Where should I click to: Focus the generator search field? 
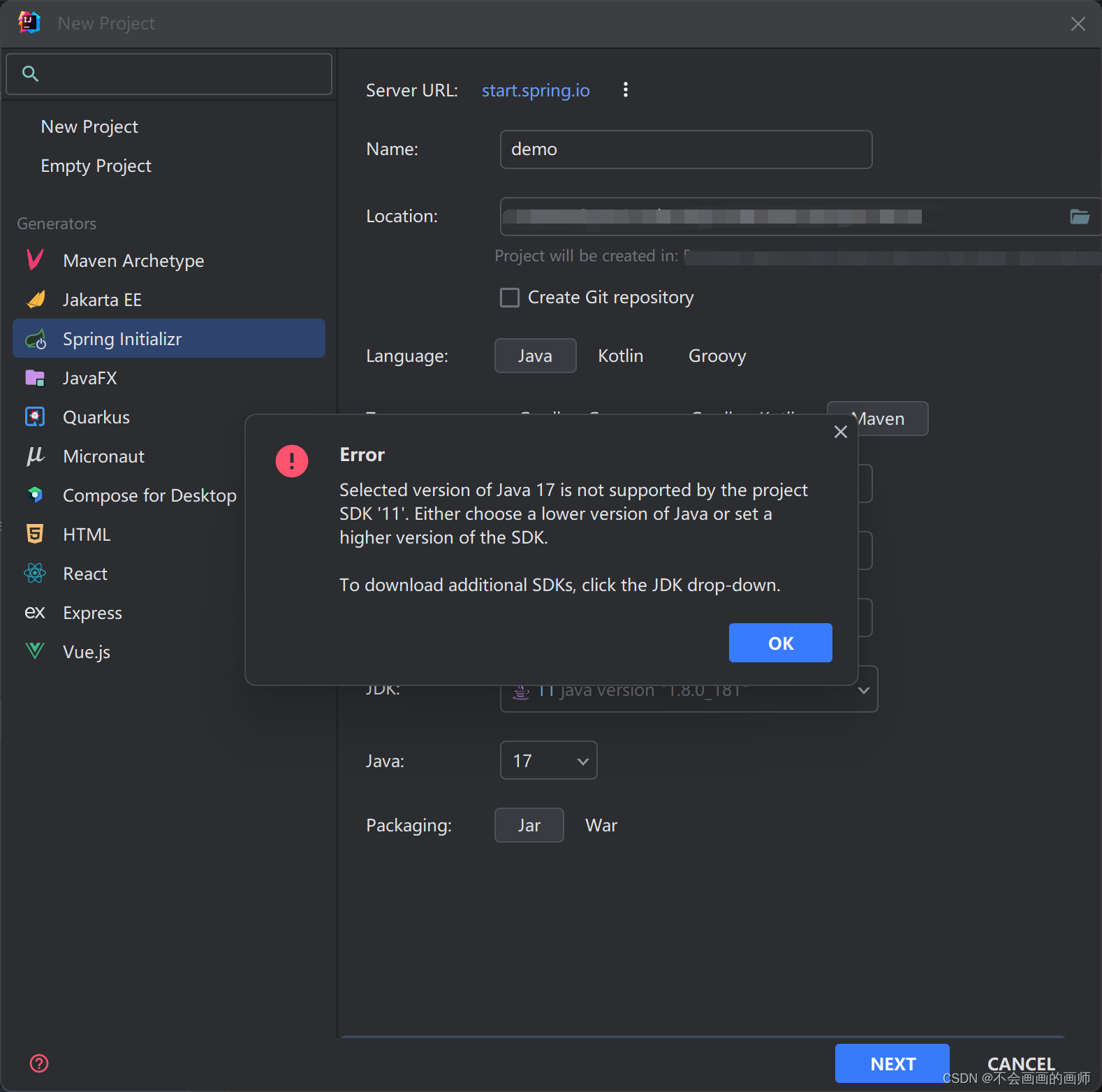[x=169, y=74]
